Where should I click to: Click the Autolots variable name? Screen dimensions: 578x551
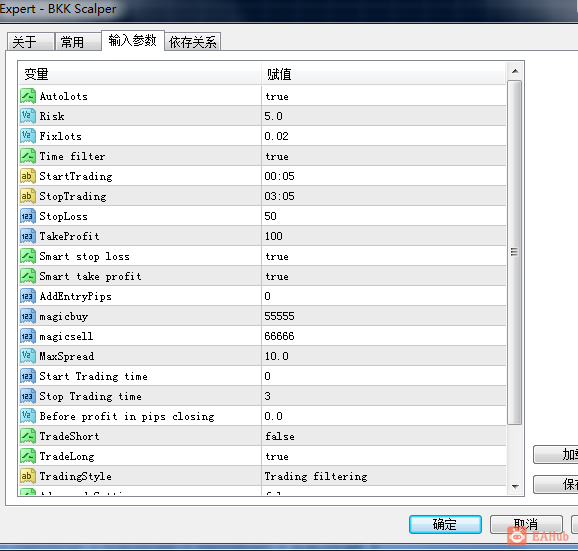pyautogui.click(x=64, y=96)
